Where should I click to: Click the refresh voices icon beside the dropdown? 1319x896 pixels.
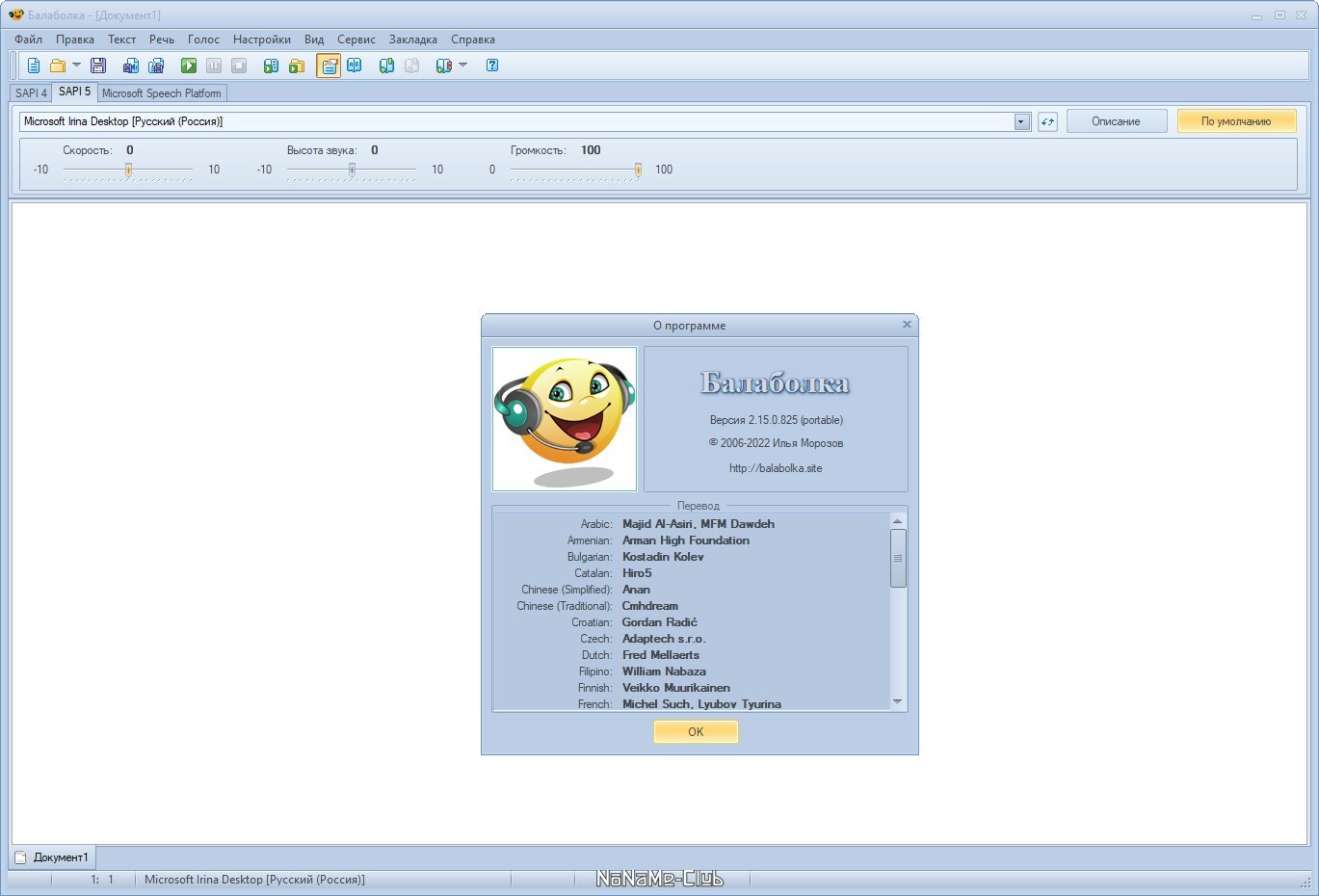pos(1047,121)
